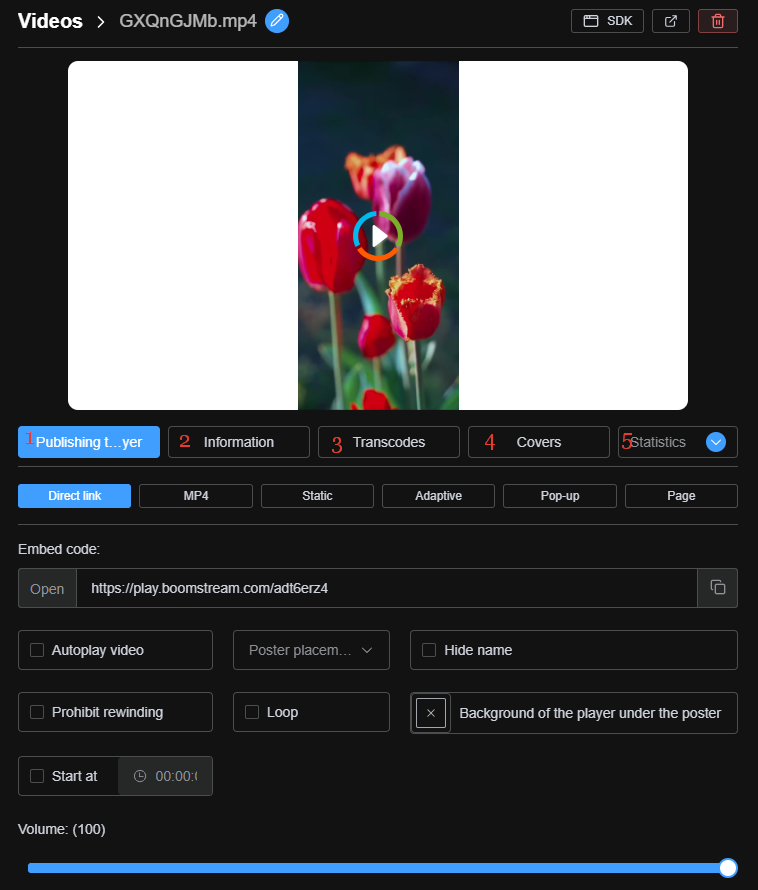Click the Volume slider handle

728,867
